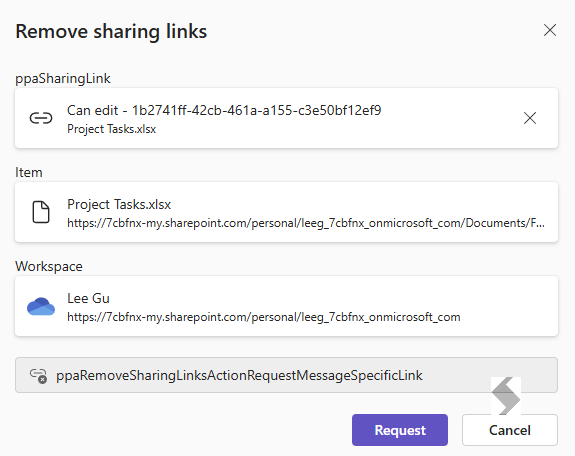Viewport: 575px width, 456px height.
Task: Click the Remove sharing links dialog heading
Action: point(111,32)
